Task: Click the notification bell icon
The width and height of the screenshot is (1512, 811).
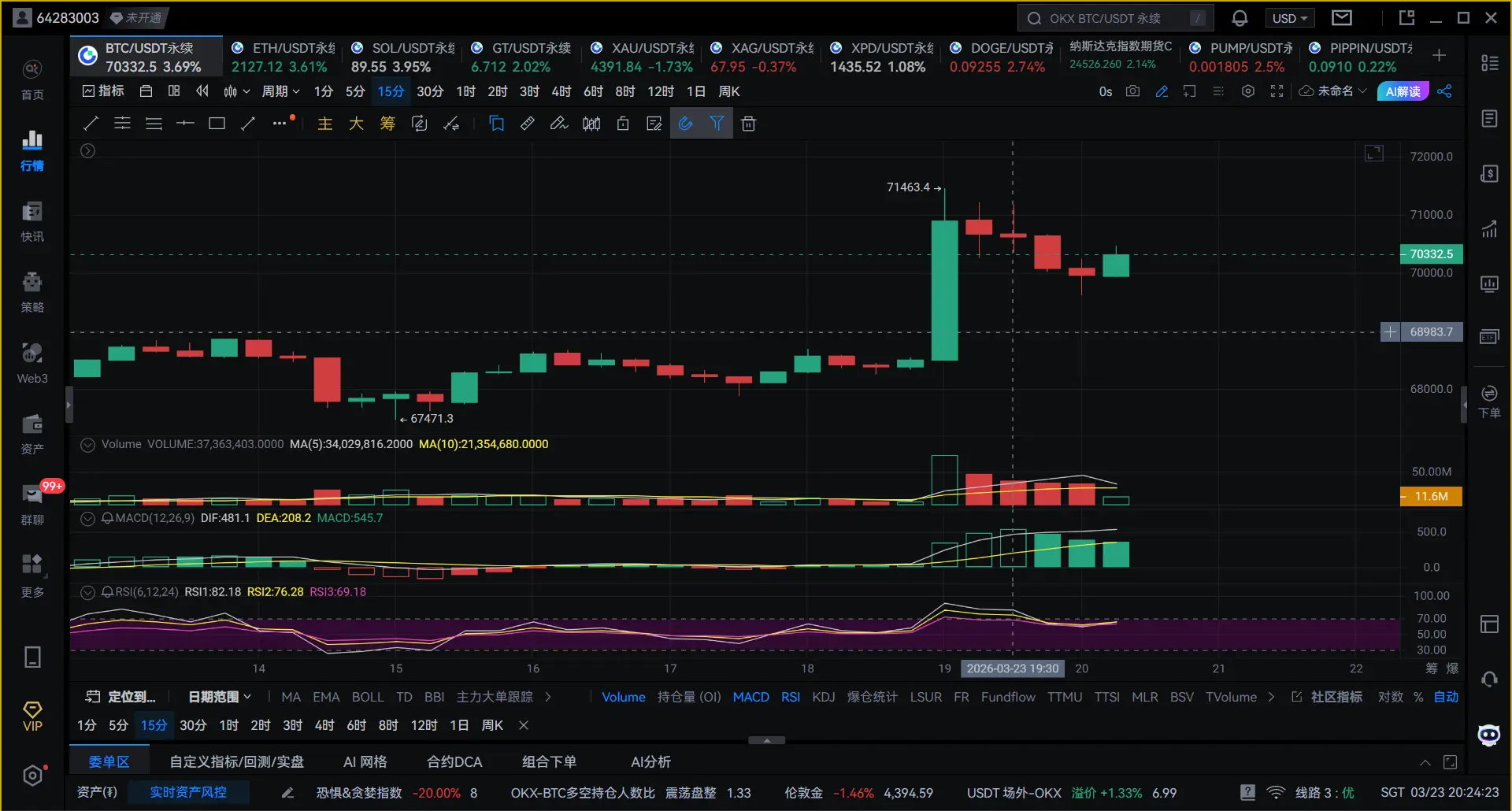Action: click(x=1240, y=18)
